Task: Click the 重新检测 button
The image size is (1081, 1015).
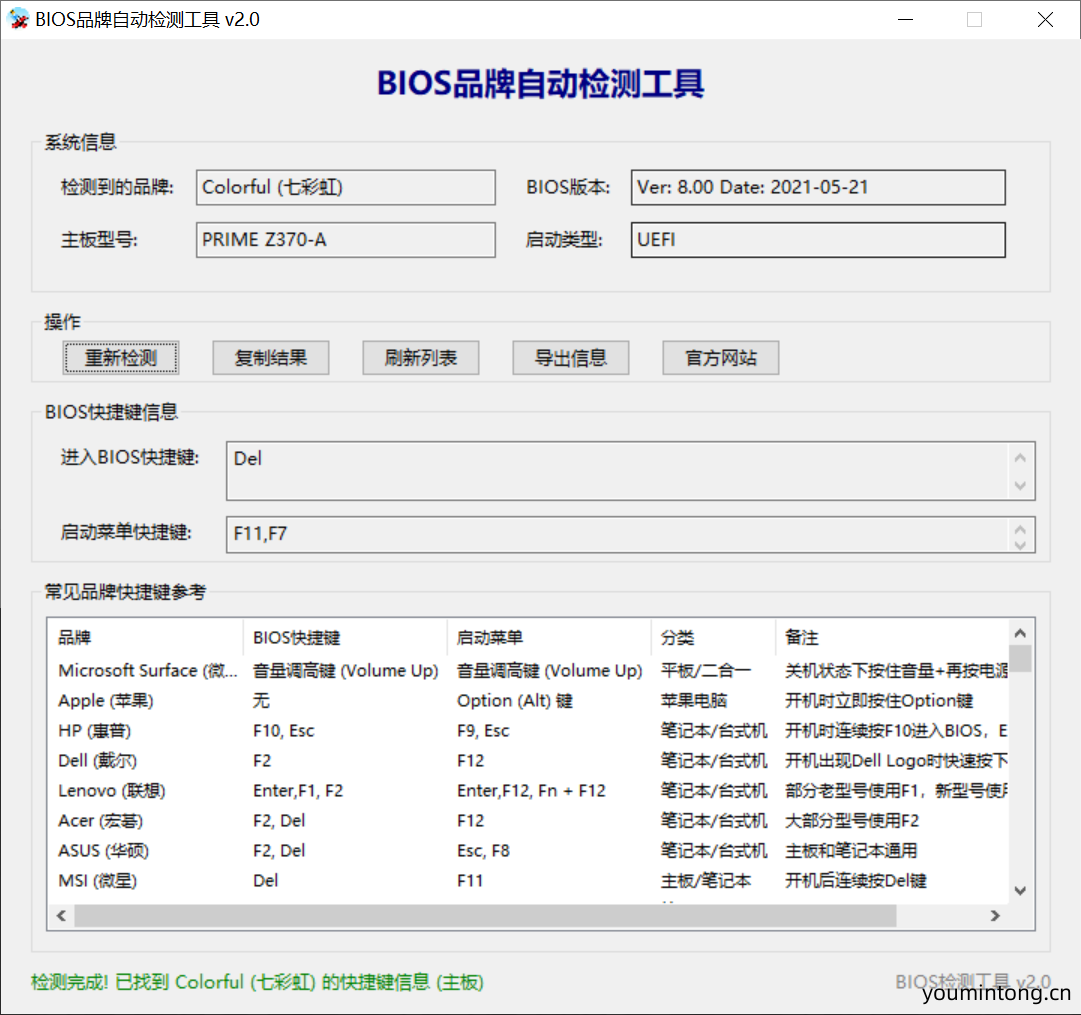Action: [x=121, y=358]
